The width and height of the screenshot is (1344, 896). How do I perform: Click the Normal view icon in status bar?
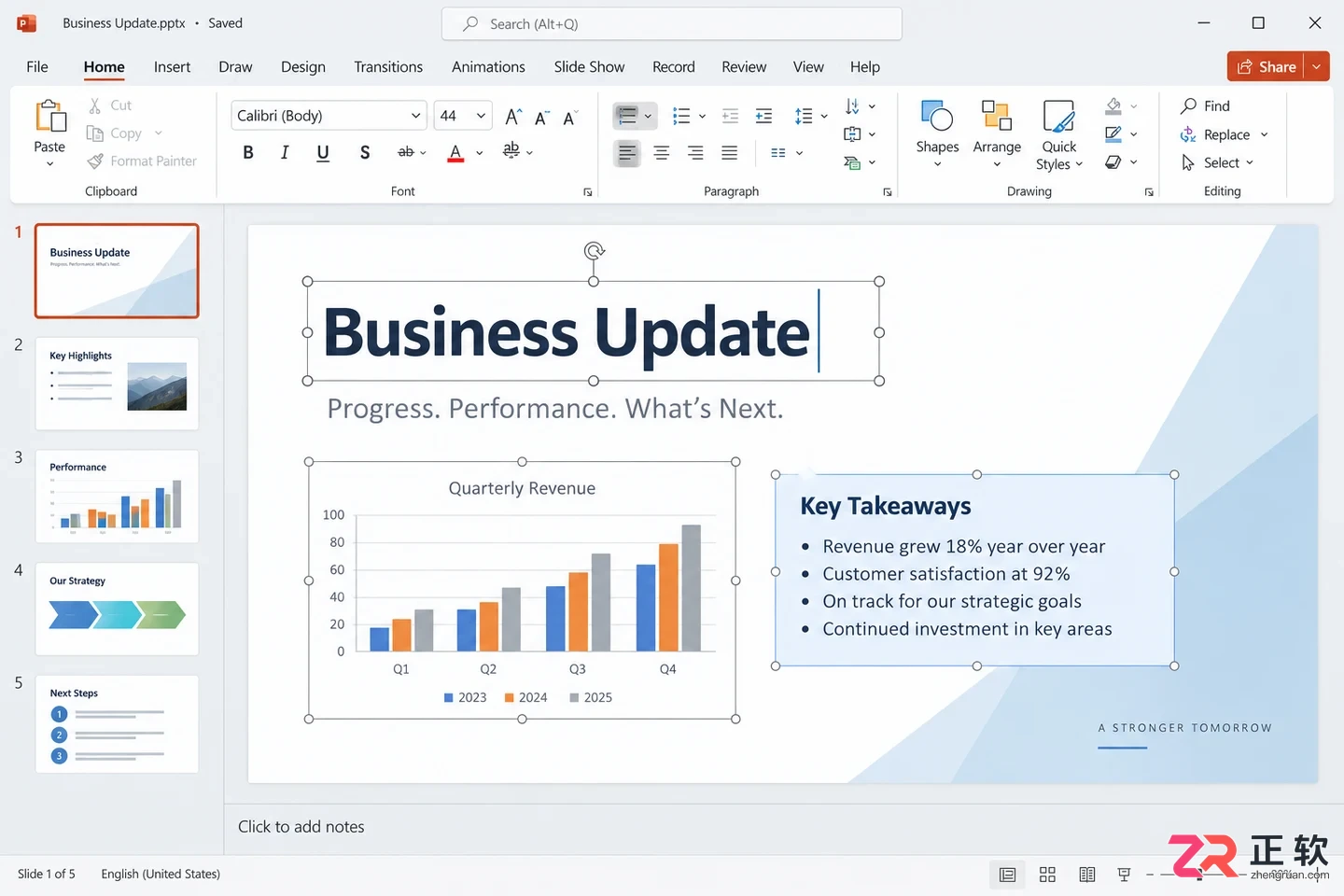click(x=1007, y=875)
